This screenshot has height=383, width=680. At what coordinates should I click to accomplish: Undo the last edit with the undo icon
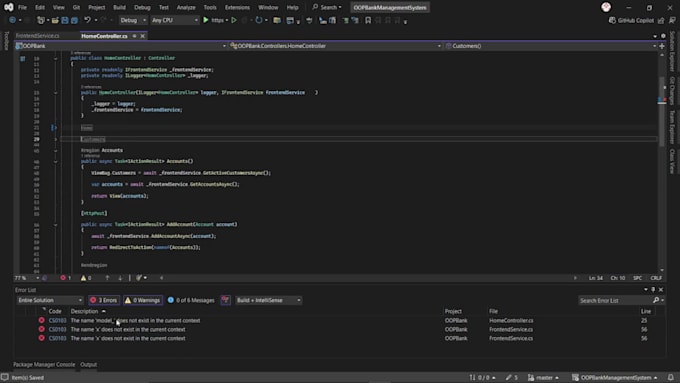87,20
